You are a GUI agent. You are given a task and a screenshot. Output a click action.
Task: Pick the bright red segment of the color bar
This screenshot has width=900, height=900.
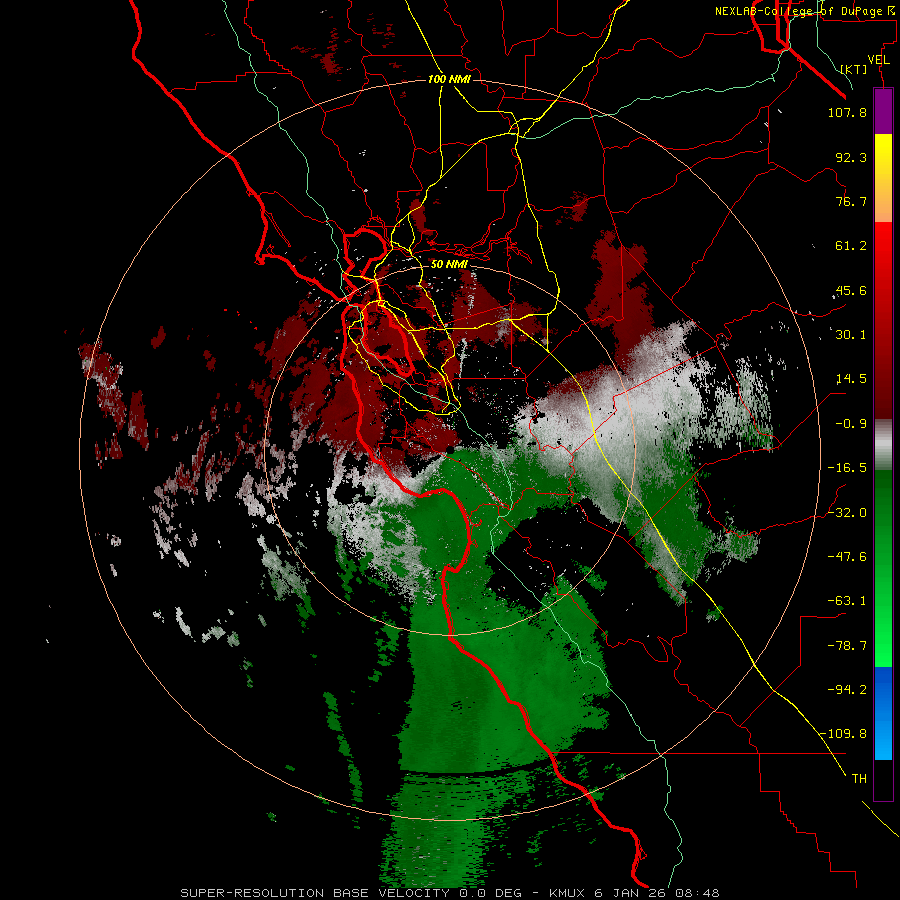[x=883, y=320]
